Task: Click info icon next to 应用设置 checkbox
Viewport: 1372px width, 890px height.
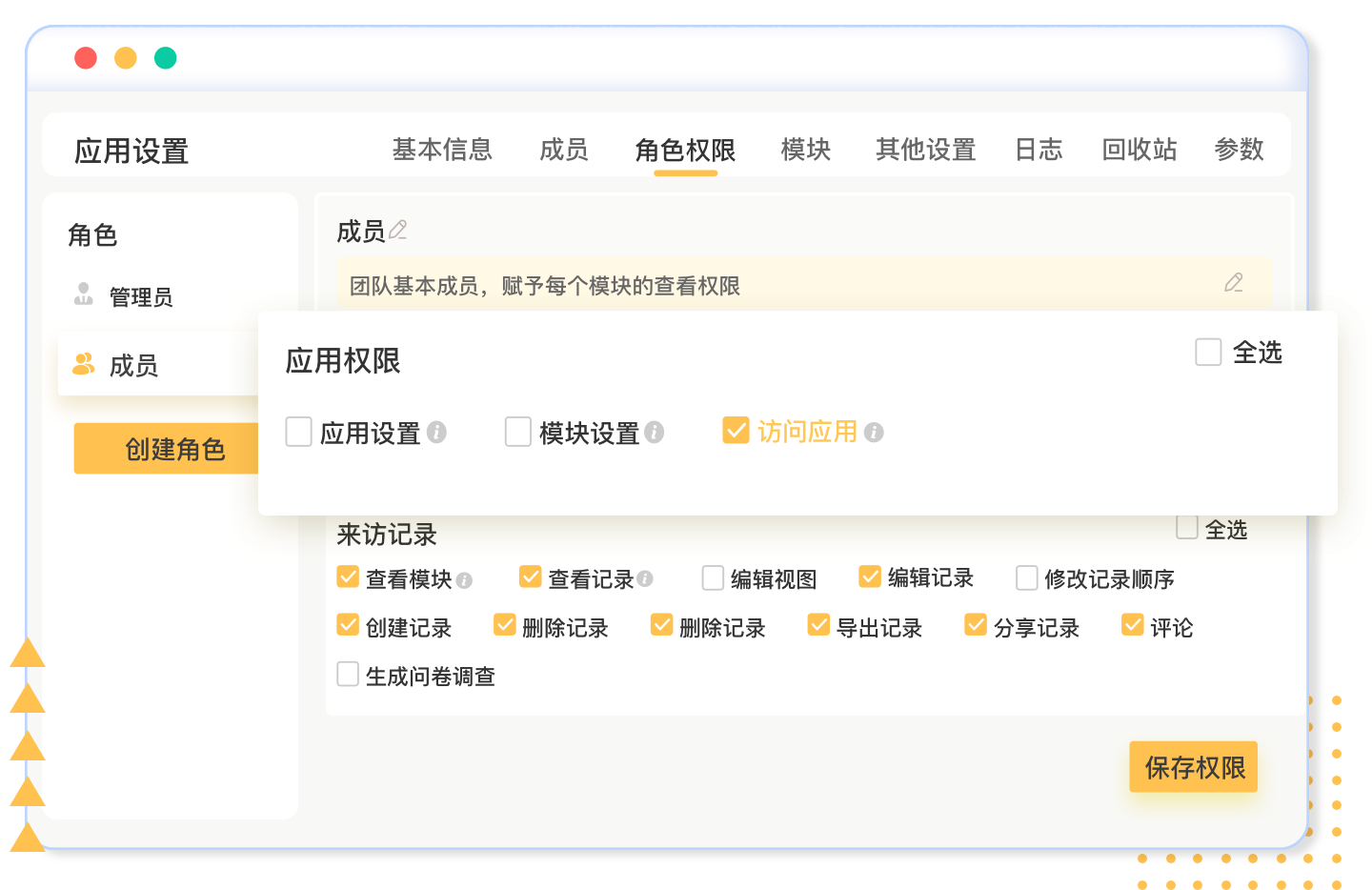Action: point(436,433)
